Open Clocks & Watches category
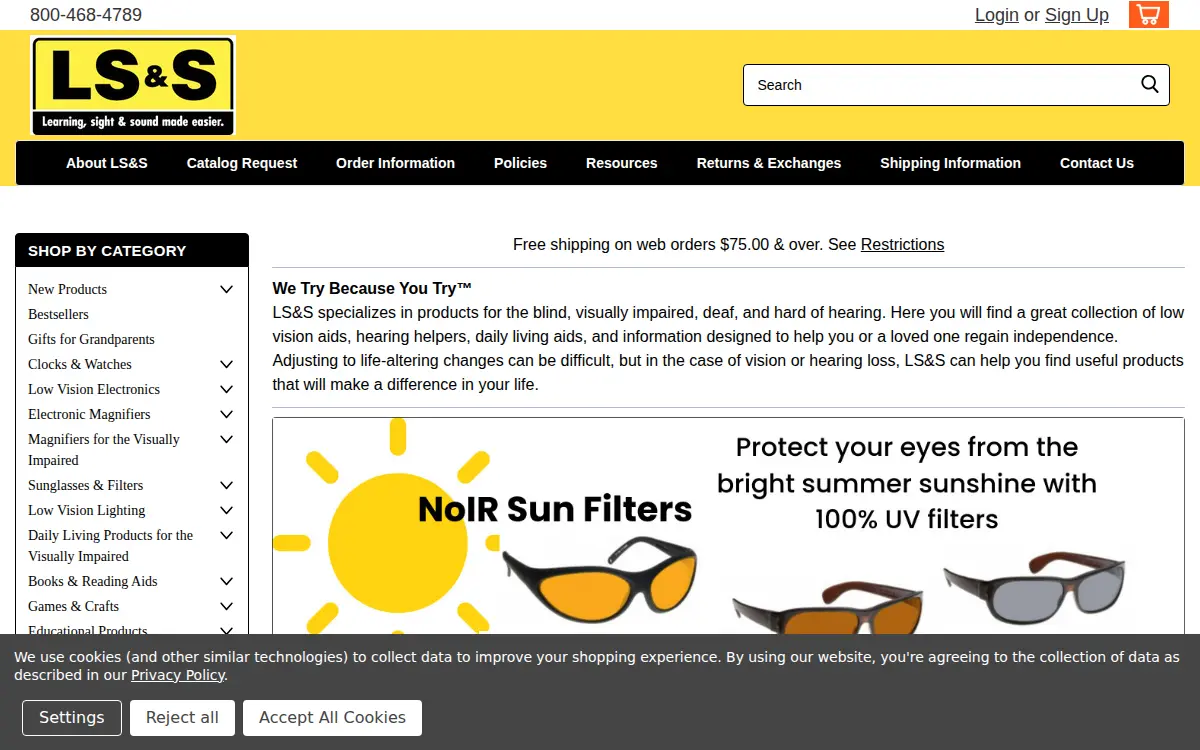This screenshot has height=750, width=1200. pos(80,364)
